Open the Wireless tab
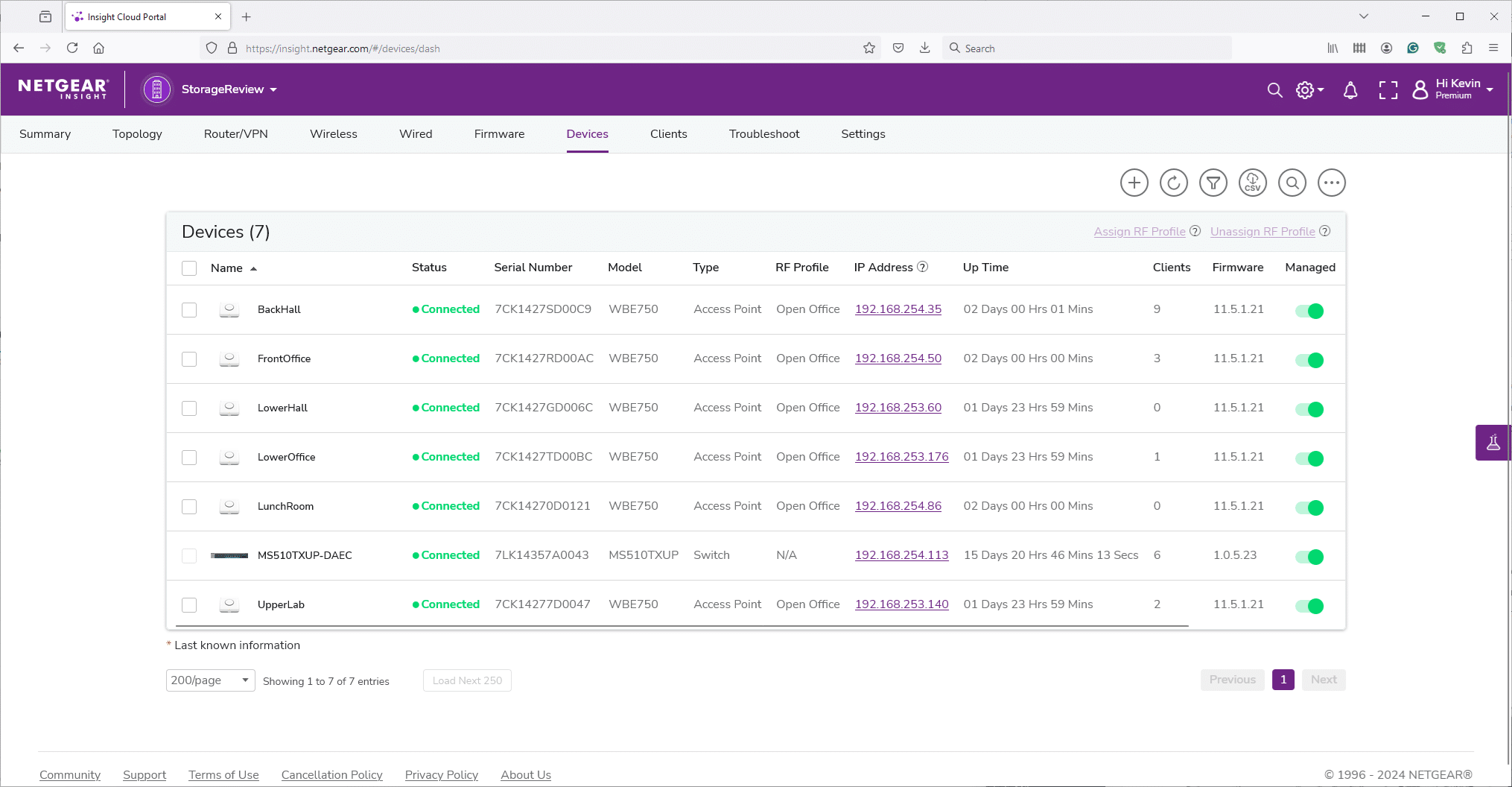 point(333,134)
